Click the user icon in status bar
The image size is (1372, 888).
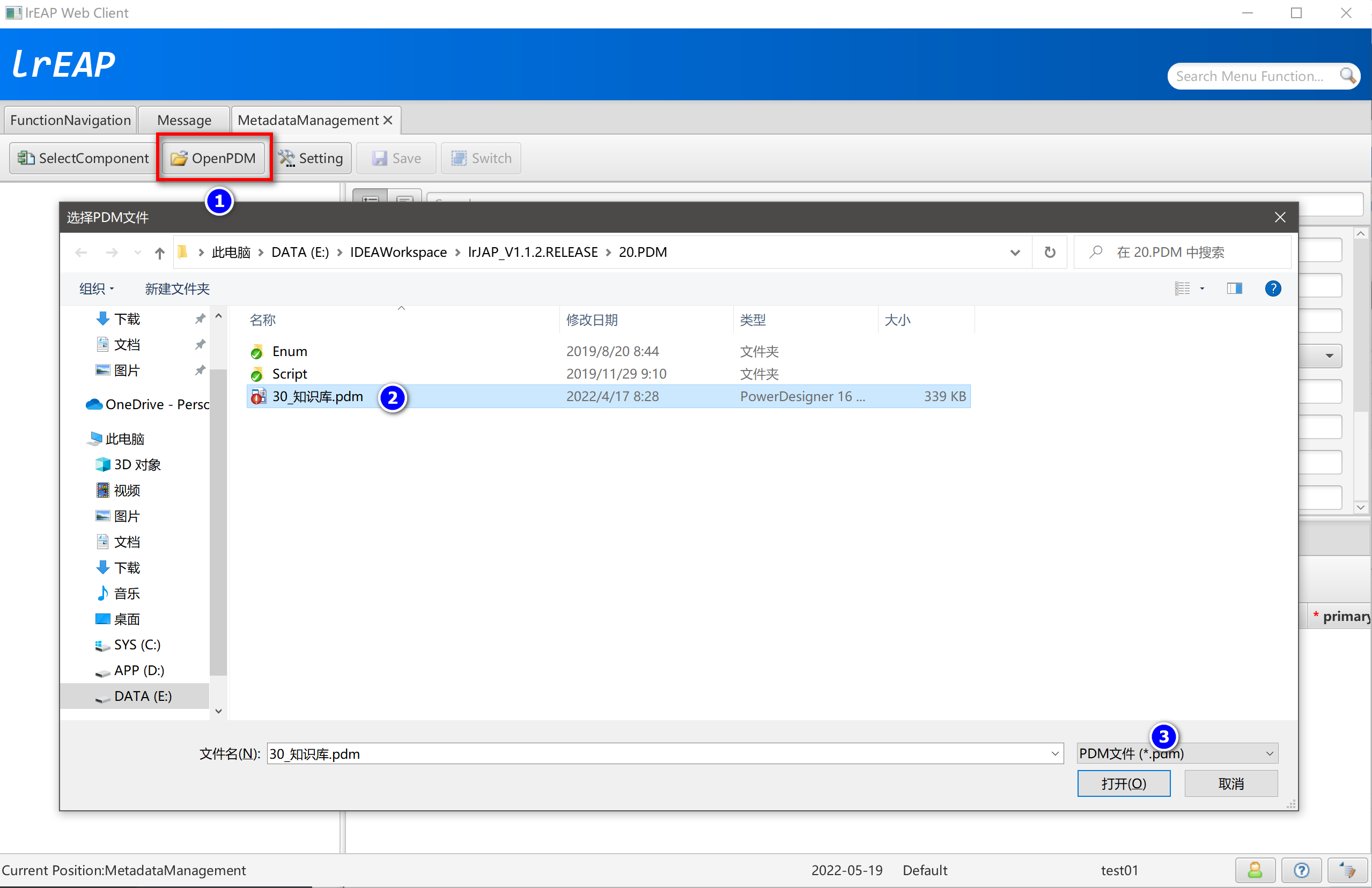coord(1255,871)
